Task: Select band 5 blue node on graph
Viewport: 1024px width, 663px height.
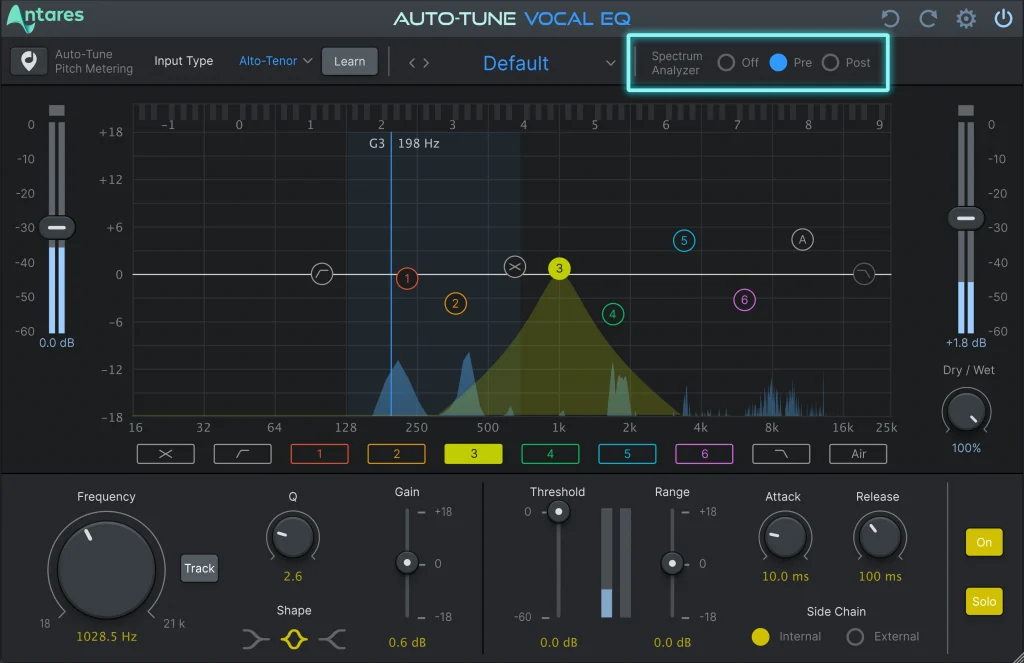Action: [684, 240]
